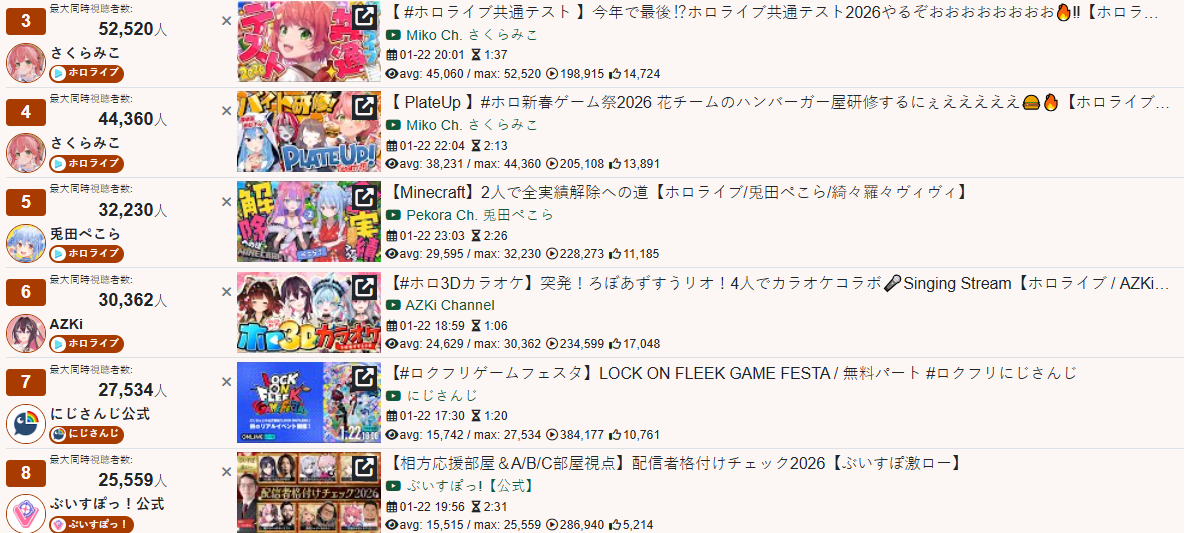This screenshot has width=1188, height=533.
Task: Click さくらみこ avatar in rank 3 row
Action: click(x=26, y=63)
